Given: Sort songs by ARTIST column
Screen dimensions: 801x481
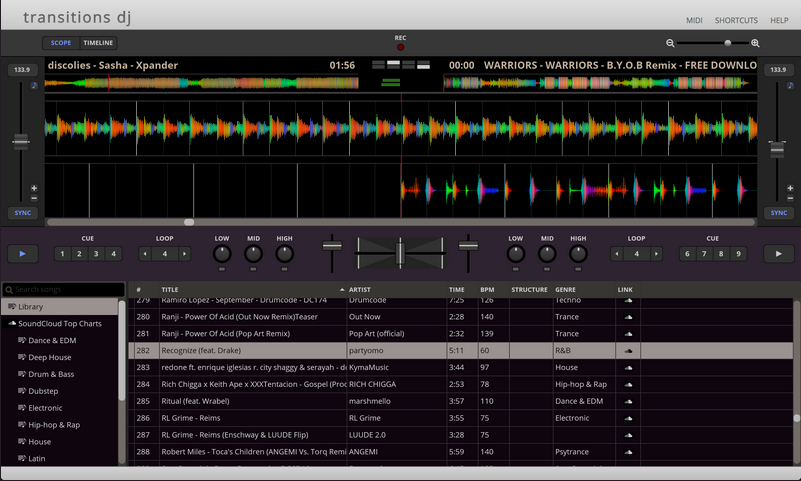Looking at the screenshot, I should [396, 290].
